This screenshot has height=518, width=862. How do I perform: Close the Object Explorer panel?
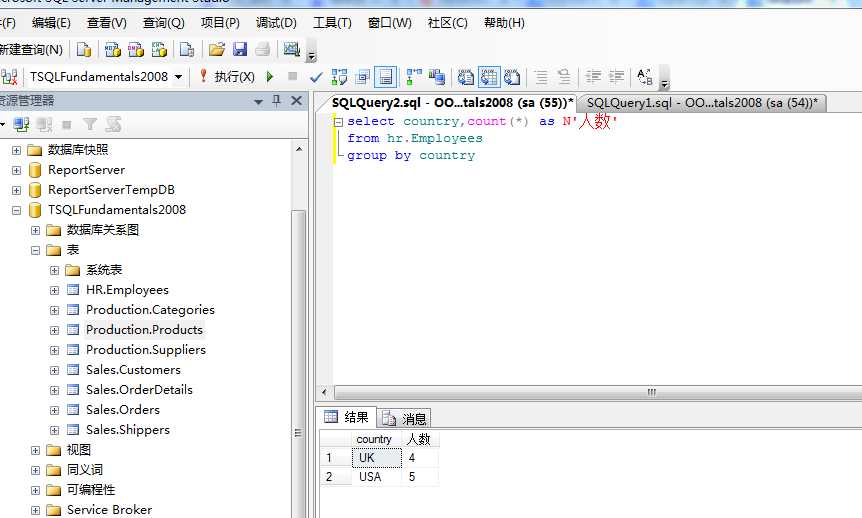point(296,101)
